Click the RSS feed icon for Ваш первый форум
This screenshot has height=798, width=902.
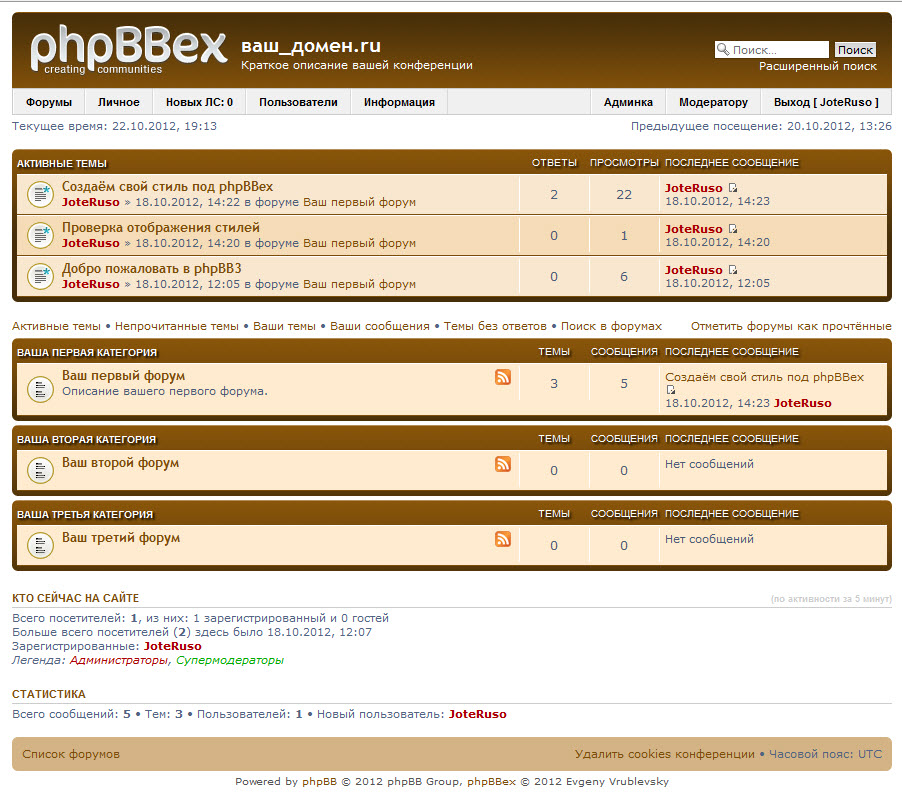[503, 377]
